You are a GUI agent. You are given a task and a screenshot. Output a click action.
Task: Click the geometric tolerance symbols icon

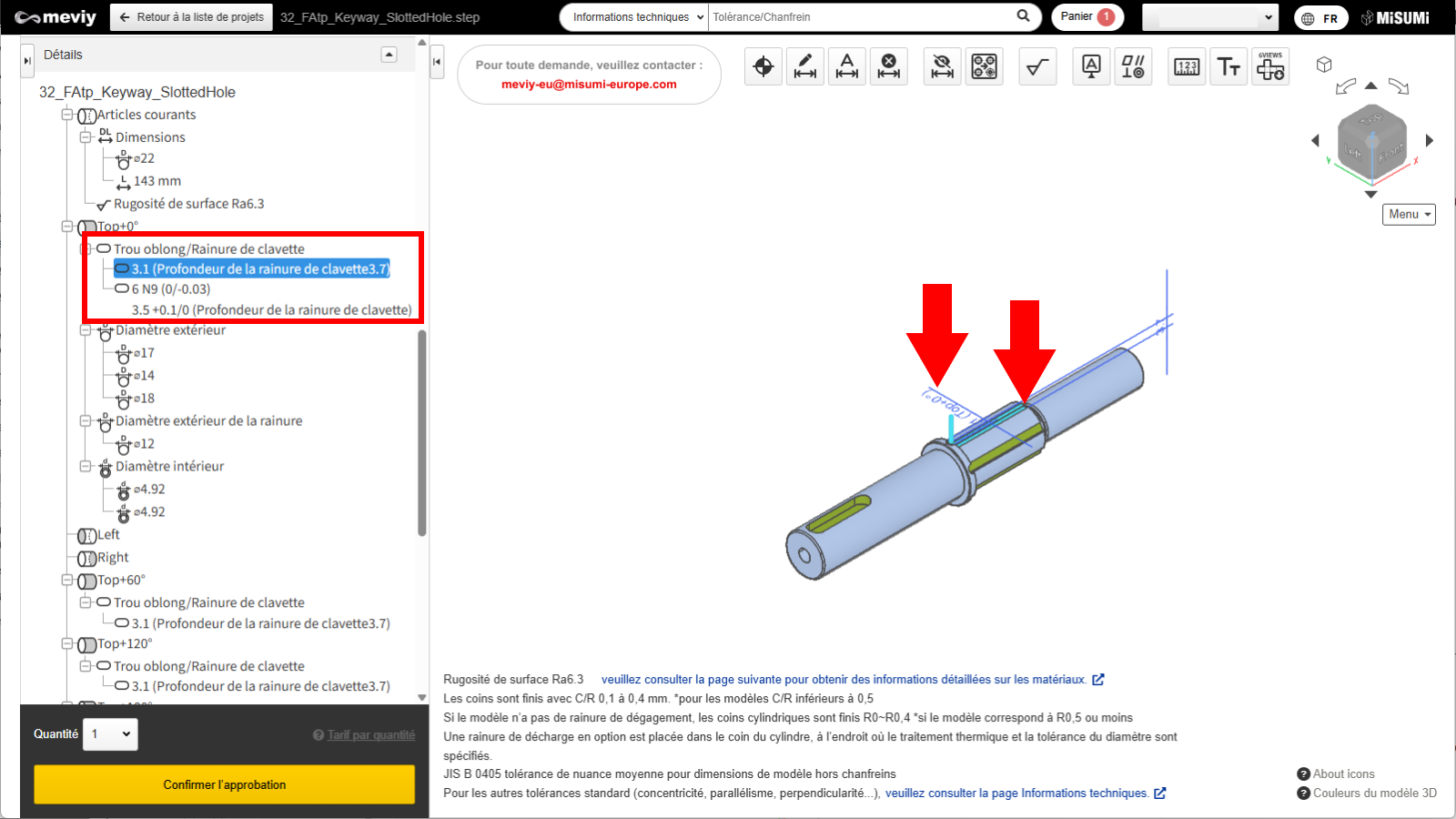coord(1133,66)
